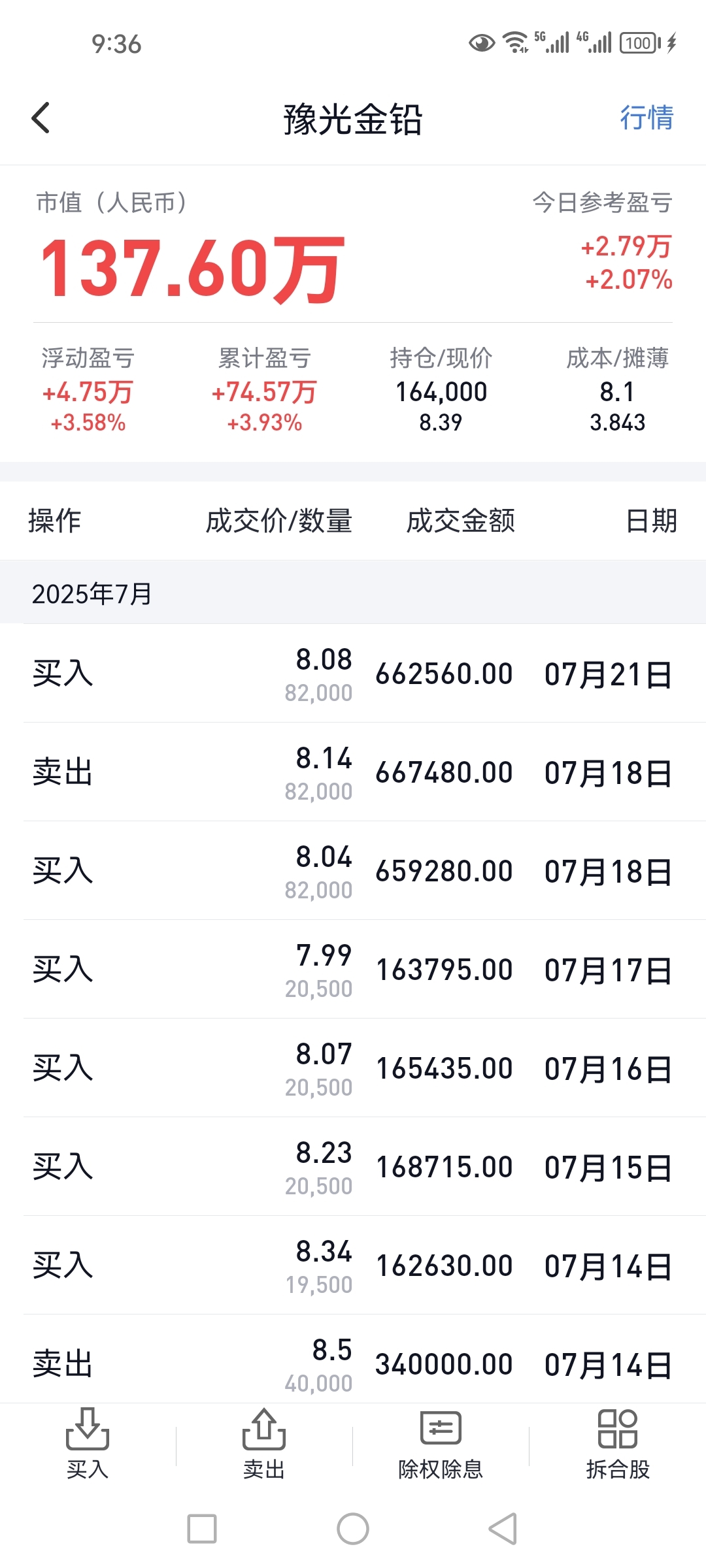
Task: Tap the Android home circle button
Action: (x=353, y=1529)
